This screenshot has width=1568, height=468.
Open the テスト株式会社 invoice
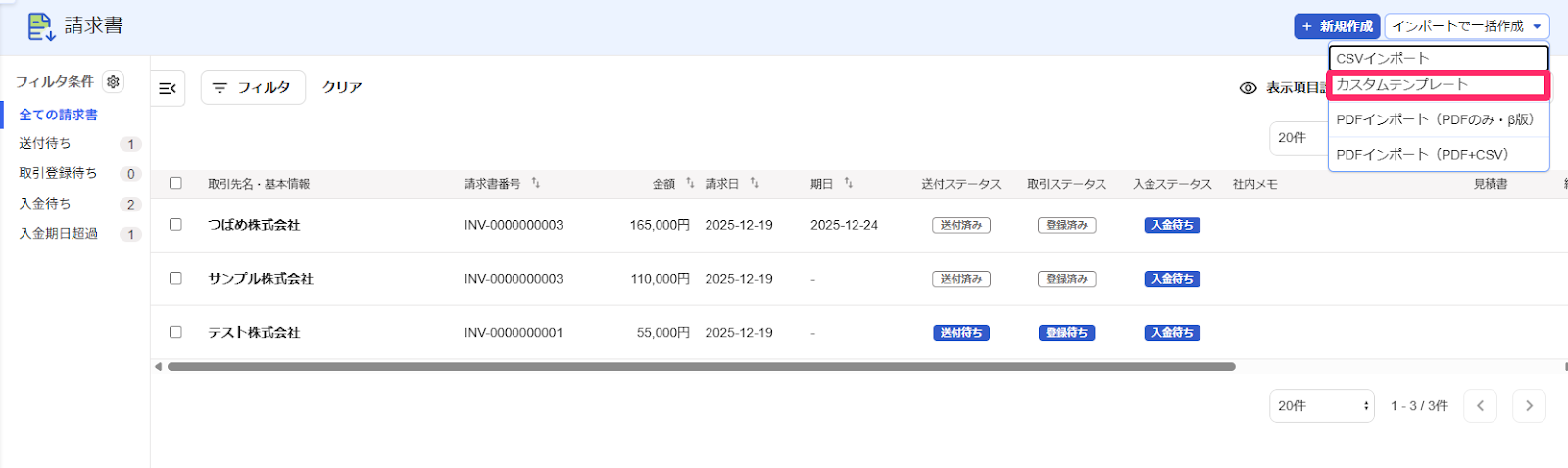tap(254, 333)
